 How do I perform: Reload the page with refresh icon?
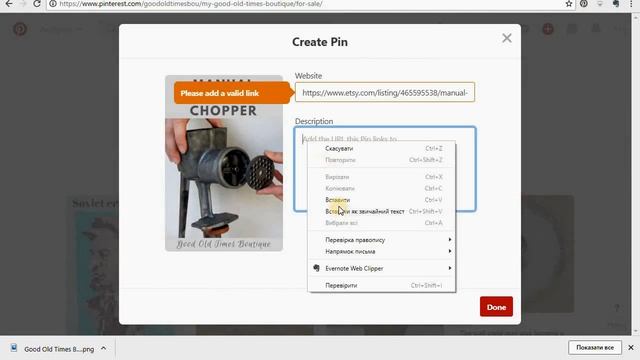click(37, 4)
